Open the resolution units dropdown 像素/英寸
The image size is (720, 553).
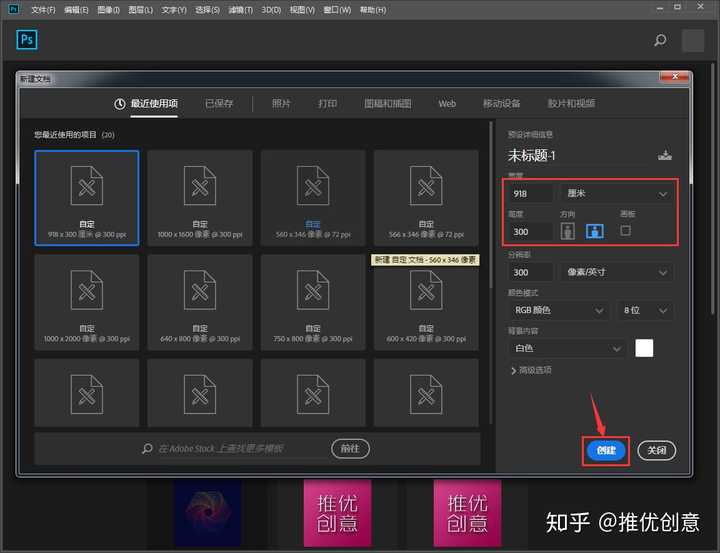coord(617,272)
